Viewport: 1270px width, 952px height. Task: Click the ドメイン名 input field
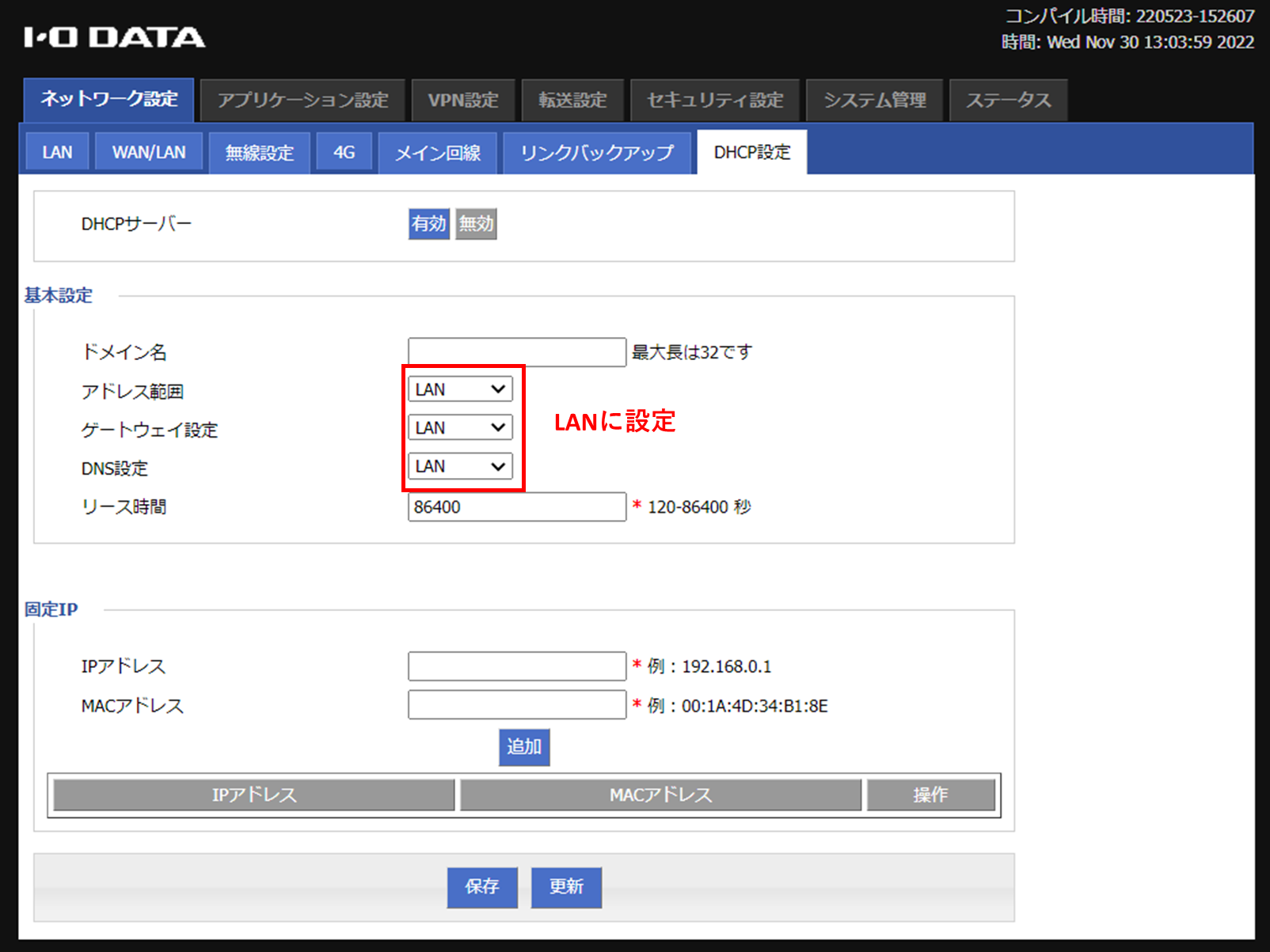tap(515, 351)
